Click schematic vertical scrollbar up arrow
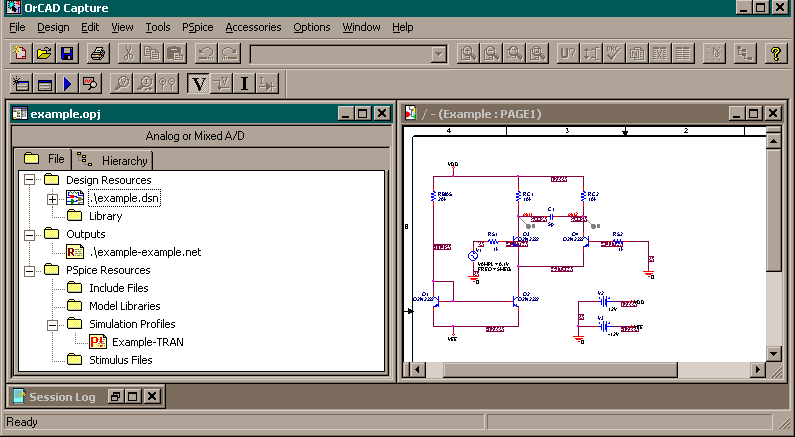The width and height of the screenshot is (795, 437). (774, 140)
